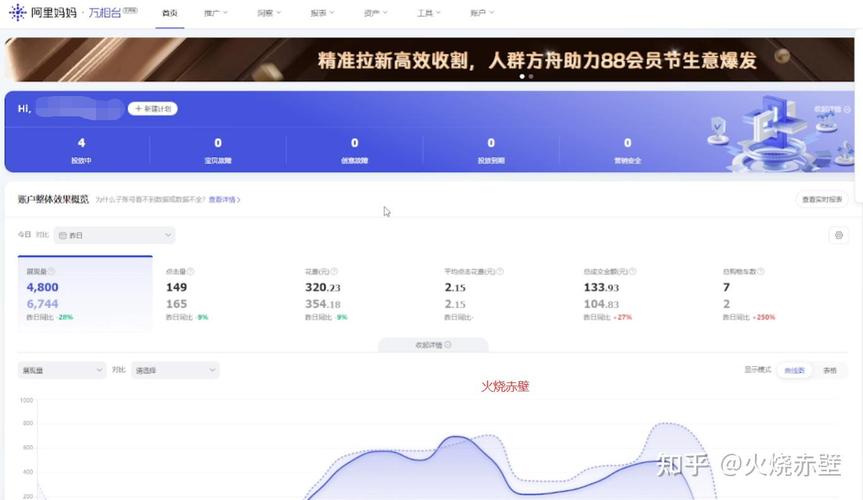
Task: Click the Alimama logo icon
Action: (18, 12)
